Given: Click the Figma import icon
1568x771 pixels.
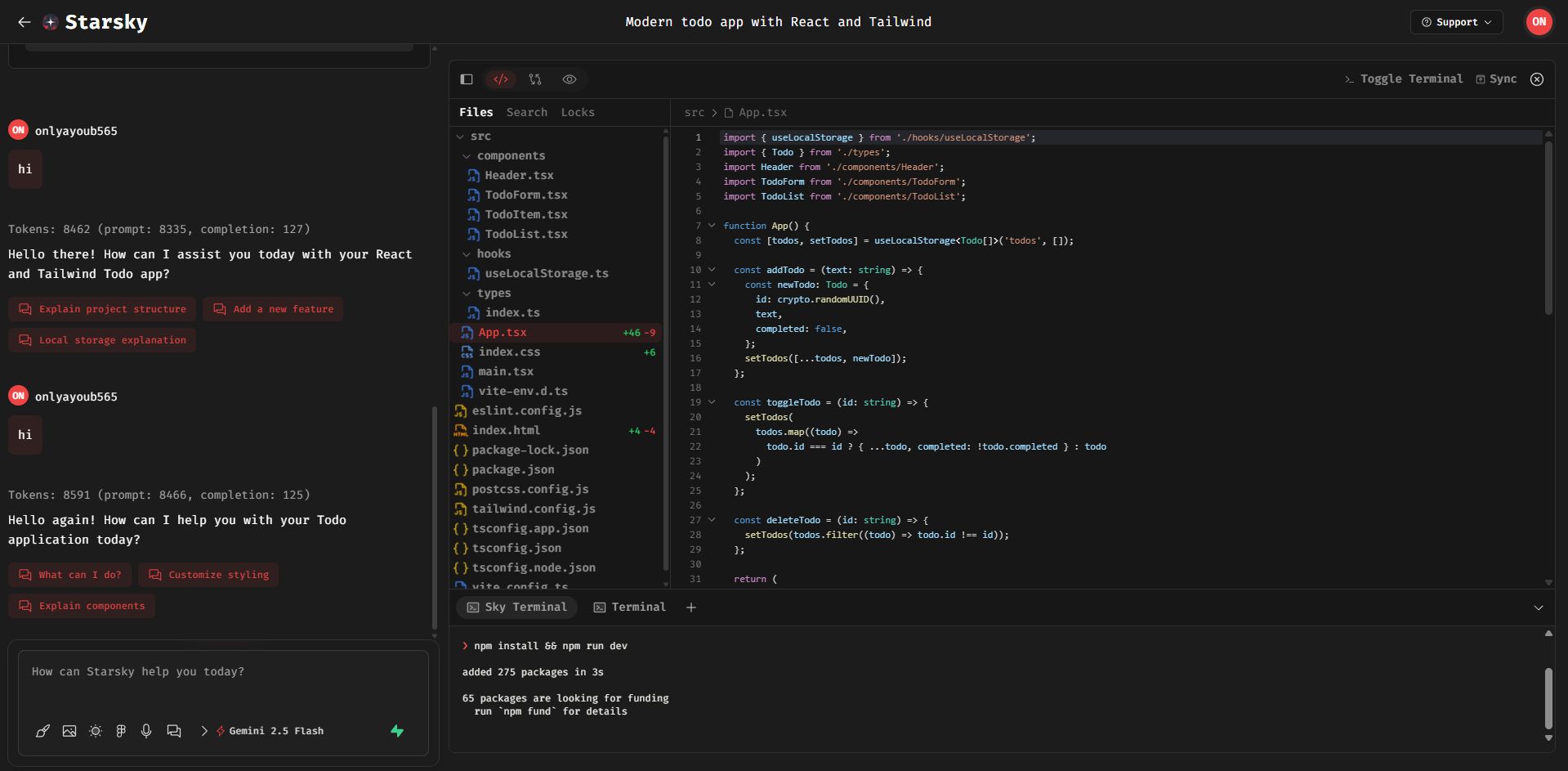Looking at the screenshot, I should pyautogui.click(x=121, y=731).
